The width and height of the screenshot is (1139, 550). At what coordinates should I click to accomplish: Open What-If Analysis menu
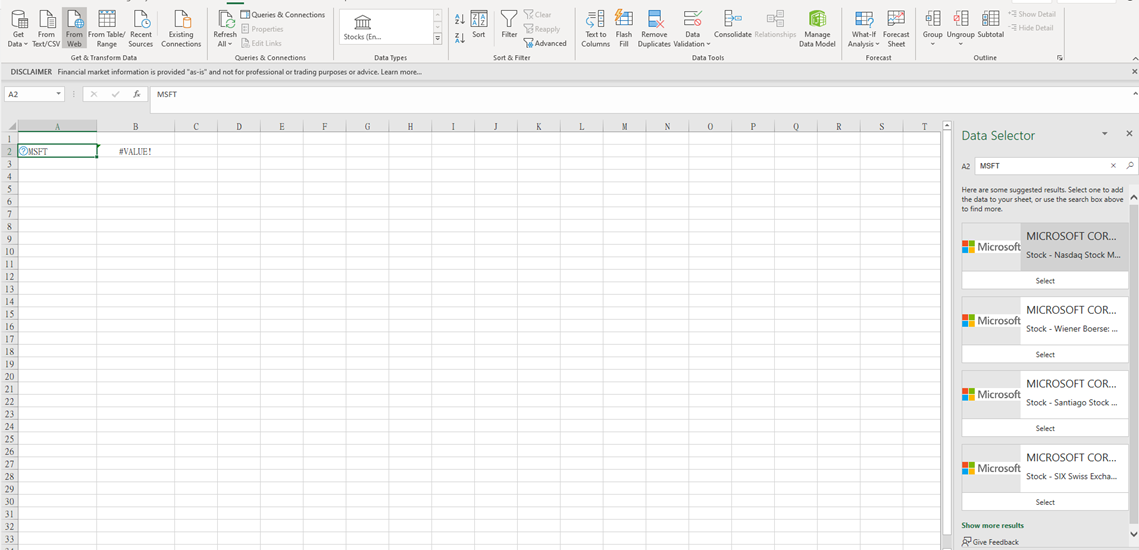click(x=864, y=29)
